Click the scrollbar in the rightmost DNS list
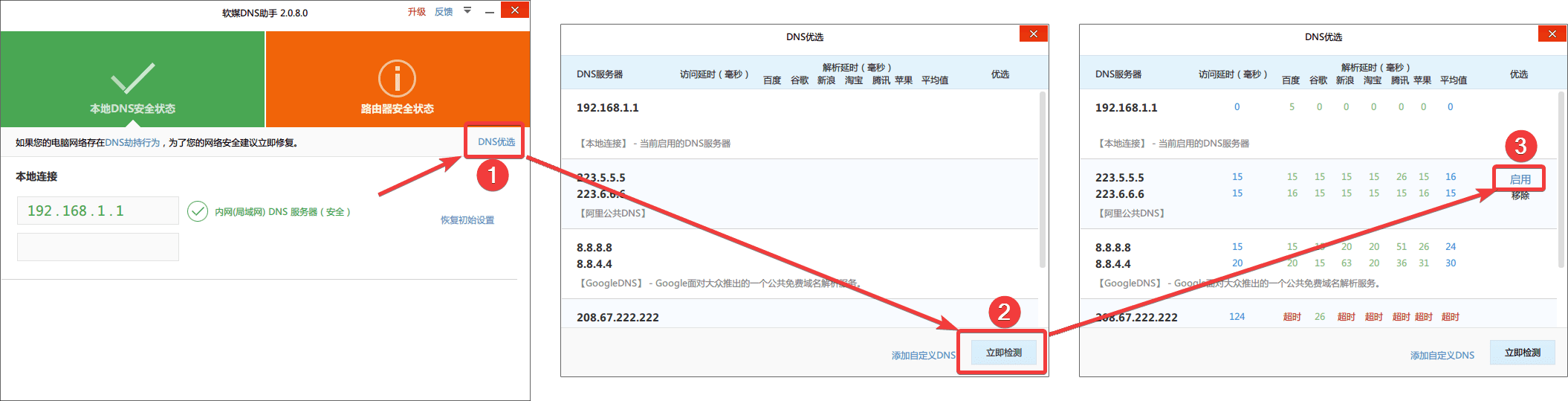1568x401 pixels. click(1560, 179)
